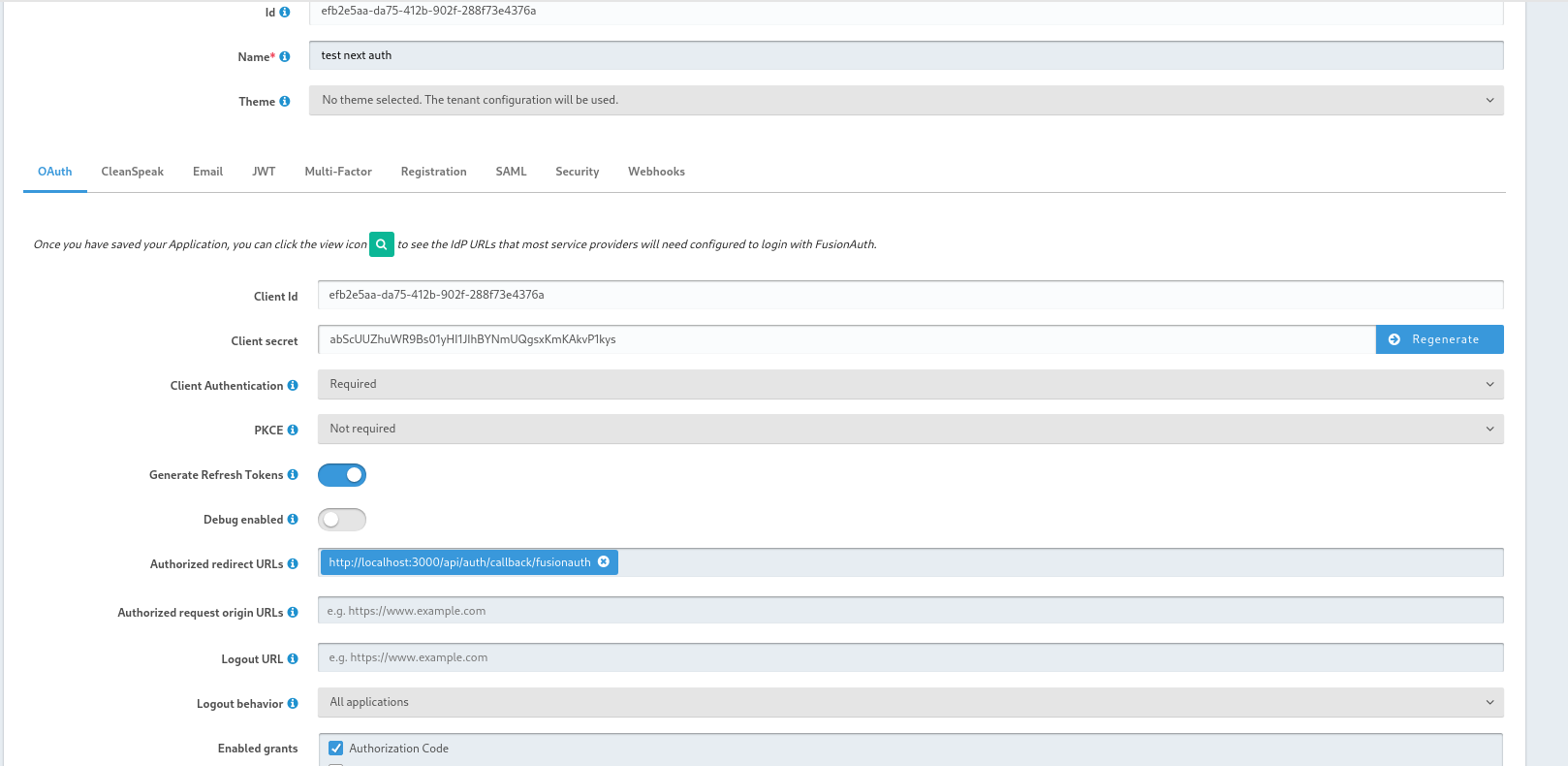Open the SAML tab

point(511,172)
